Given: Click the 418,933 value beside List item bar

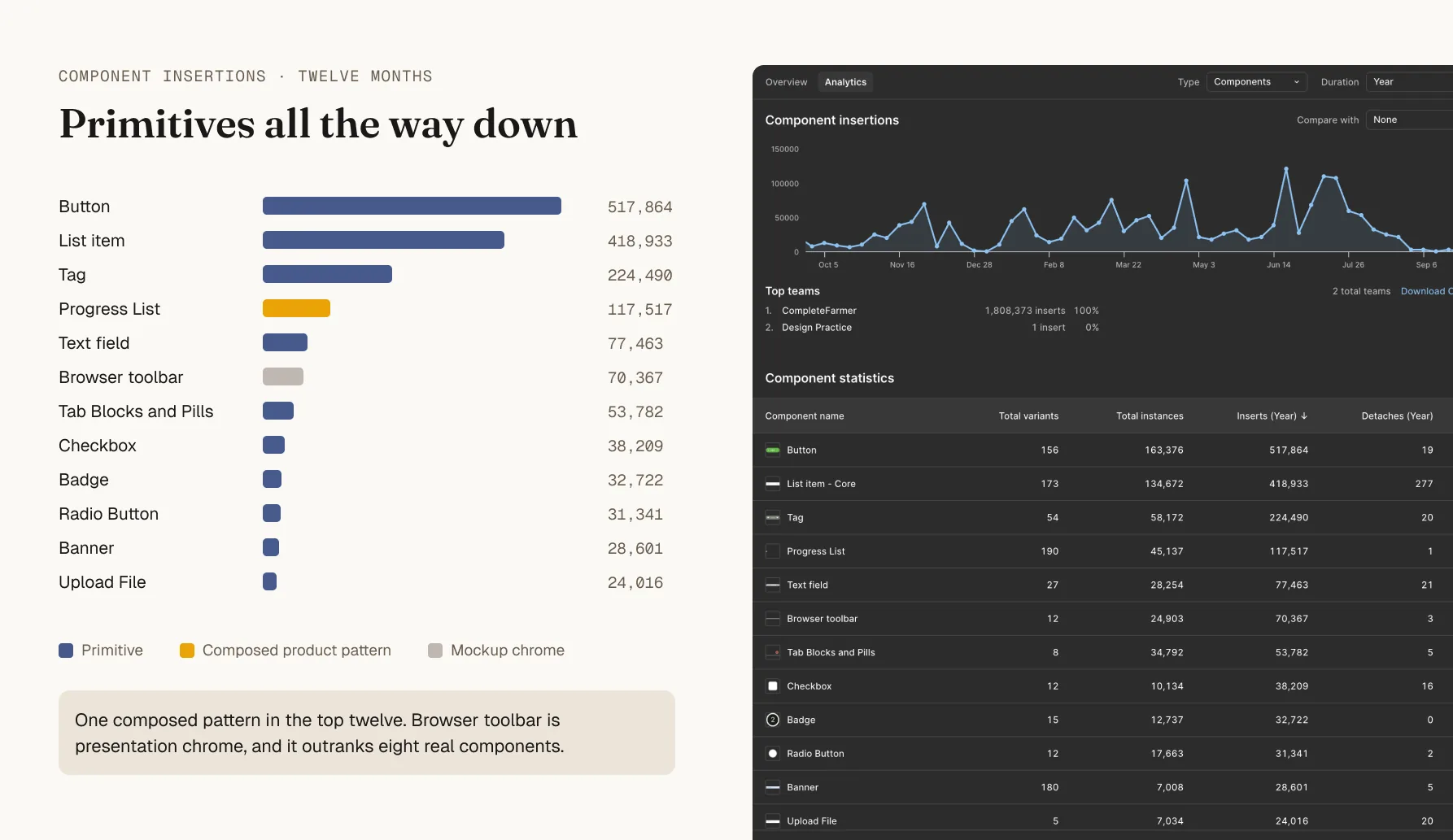Looking at the screenshot, I should [x=639, y=241].
